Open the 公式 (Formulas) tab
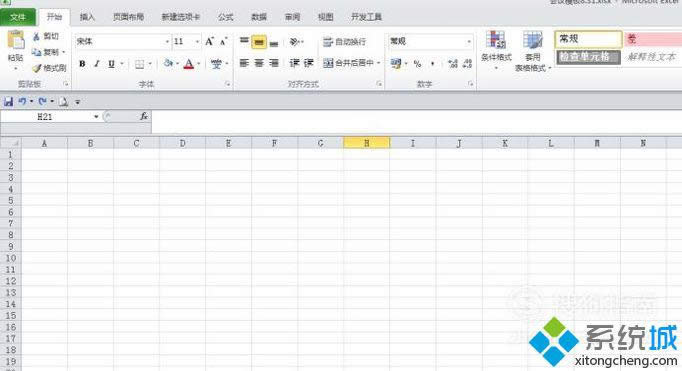Screen dimensions: 682x371 point(225,17)
